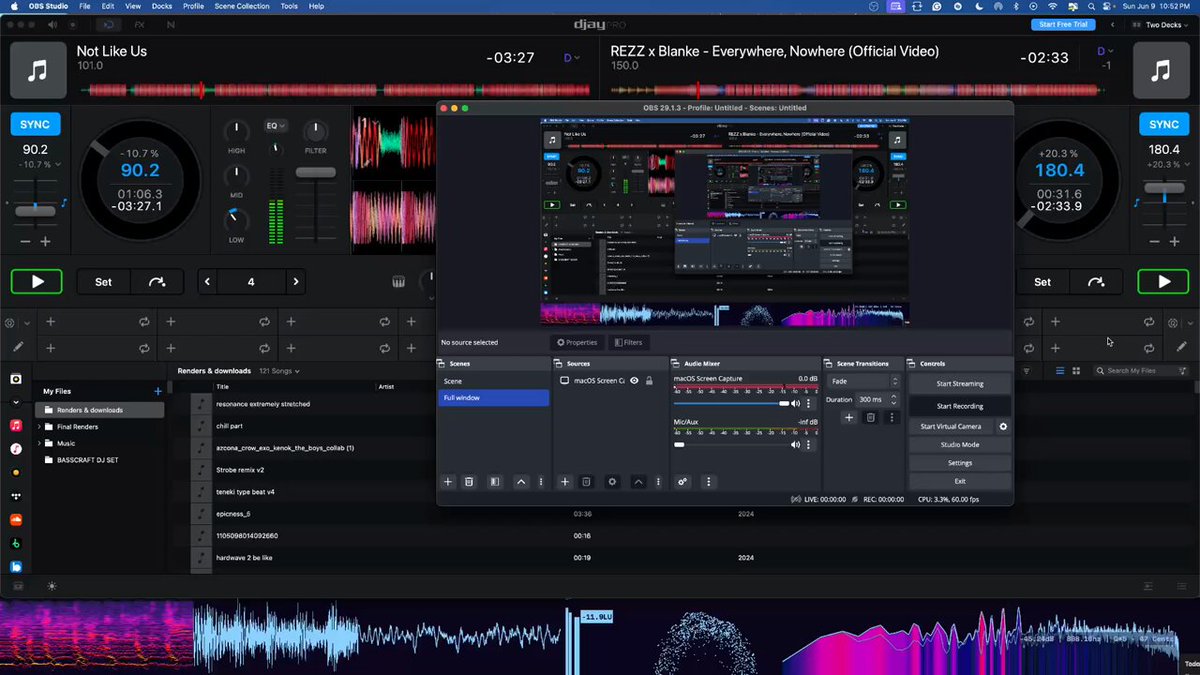This screenshot has width=1200, height=675.
Task: Open virtual camera settings gear icon
Action: point(1003,426)
